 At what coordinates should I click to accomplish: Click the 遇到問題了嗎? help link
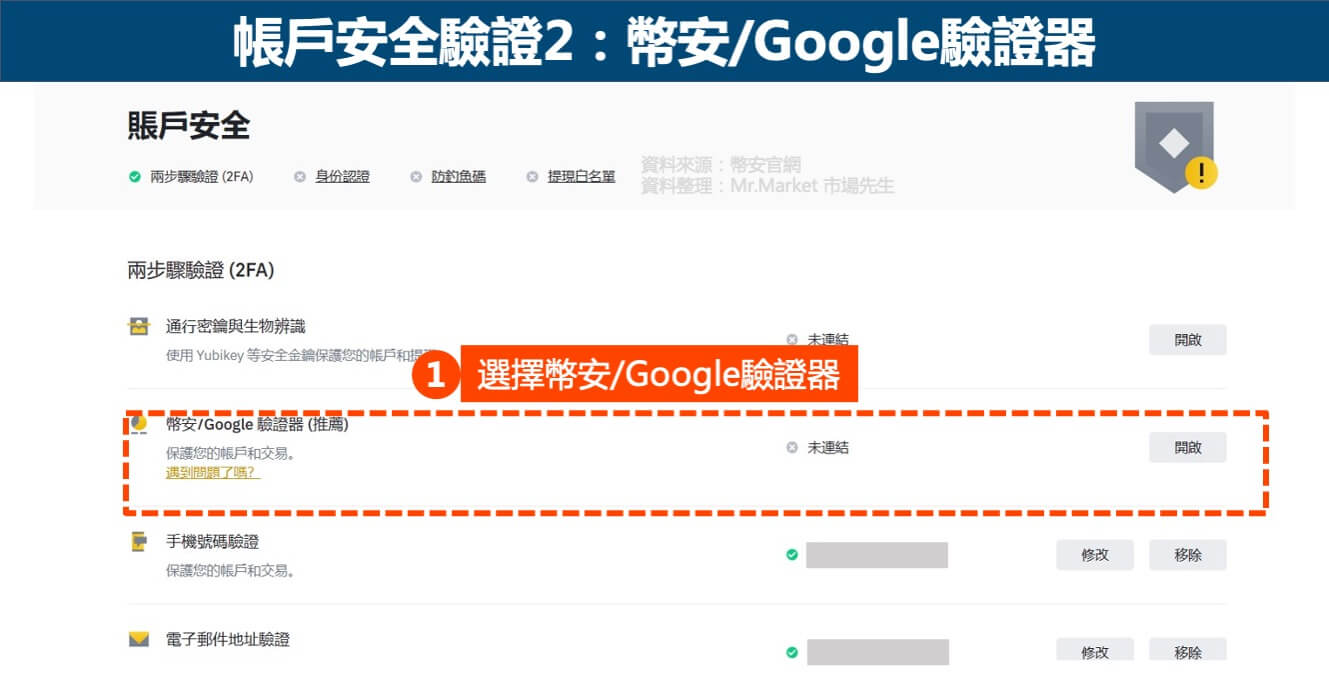point(212,472)
